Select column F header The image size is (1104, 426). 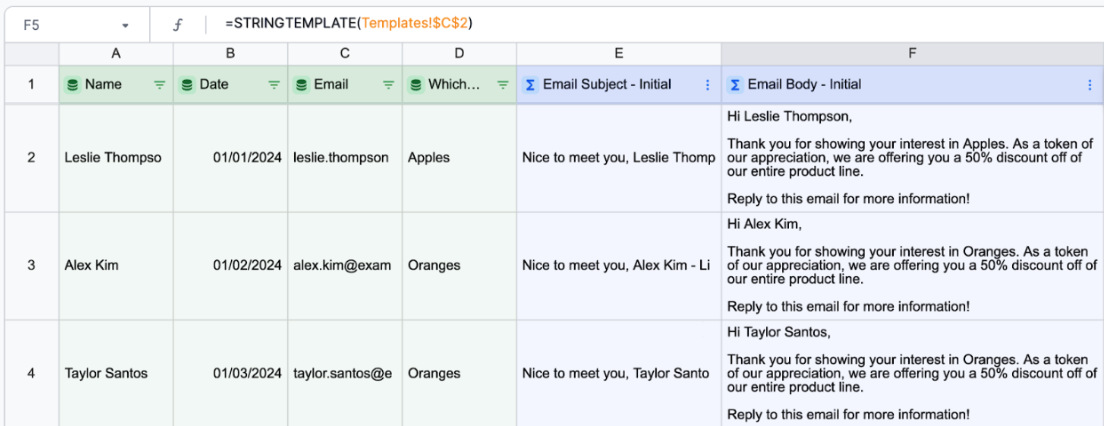[912, 54]
